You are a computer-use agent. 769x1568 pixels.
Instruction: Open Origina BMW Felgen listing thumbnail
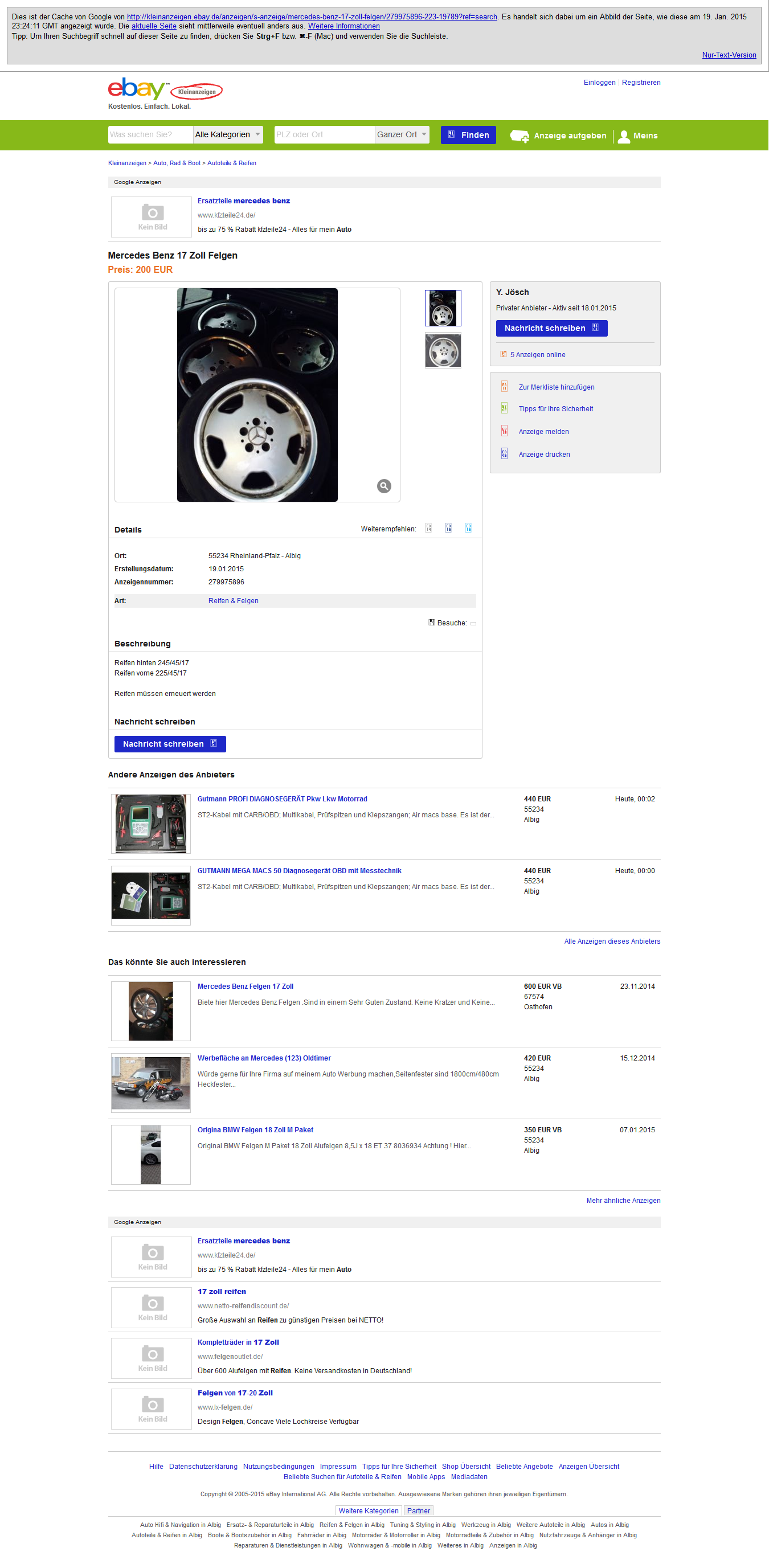point(151,1154)
